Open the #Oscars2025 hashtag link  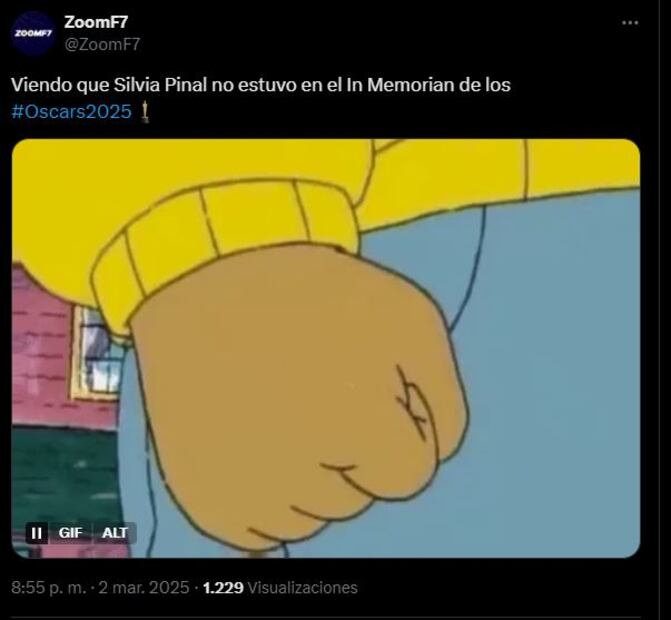coord(71,112)
